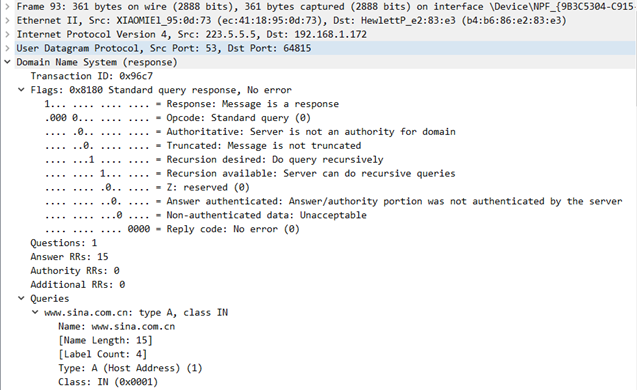Viewport: 637px width, 390px height.
Task: Select the Truncated flag line
Action: click(x=203, y=145)
